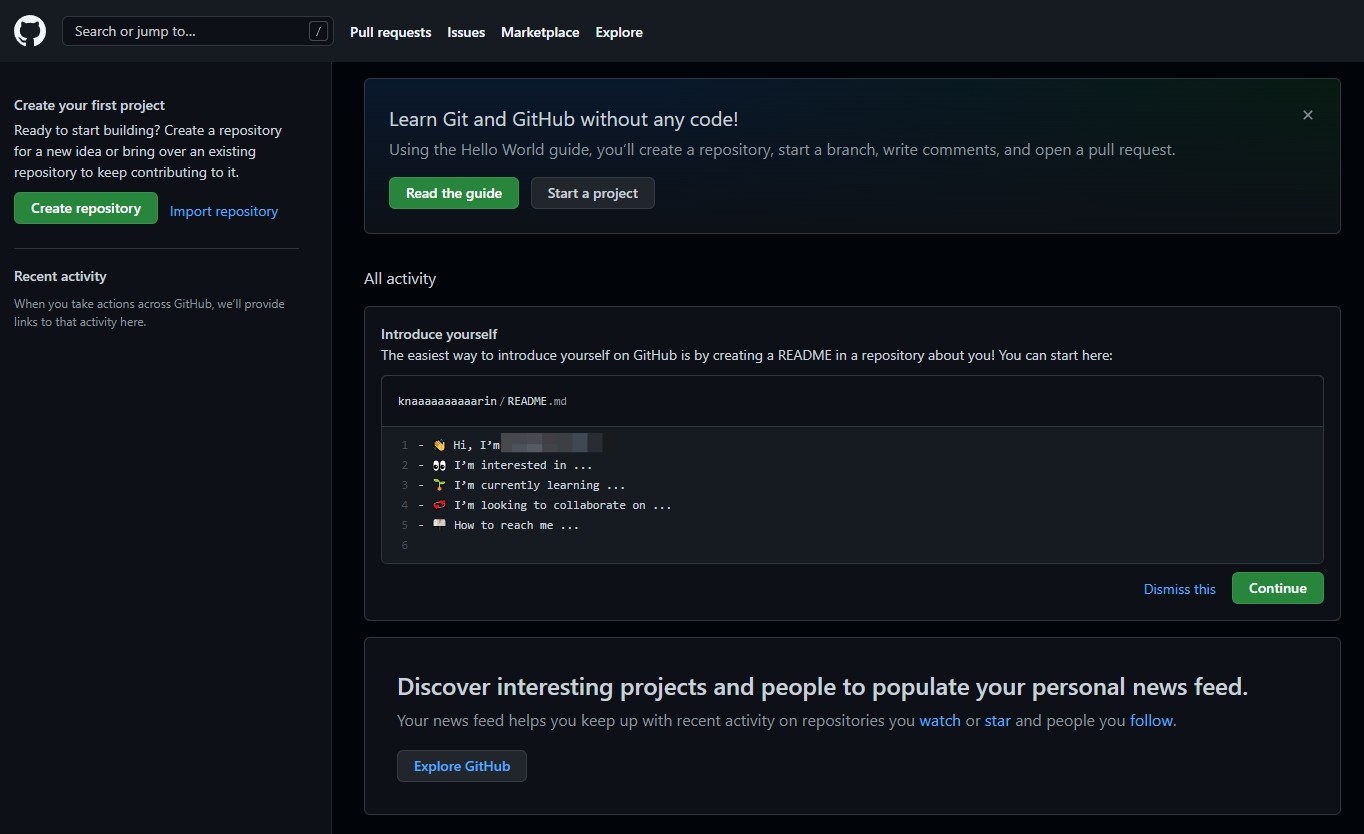
Task: Focus the Search or jump to field
Action: (x=198, y=31)
